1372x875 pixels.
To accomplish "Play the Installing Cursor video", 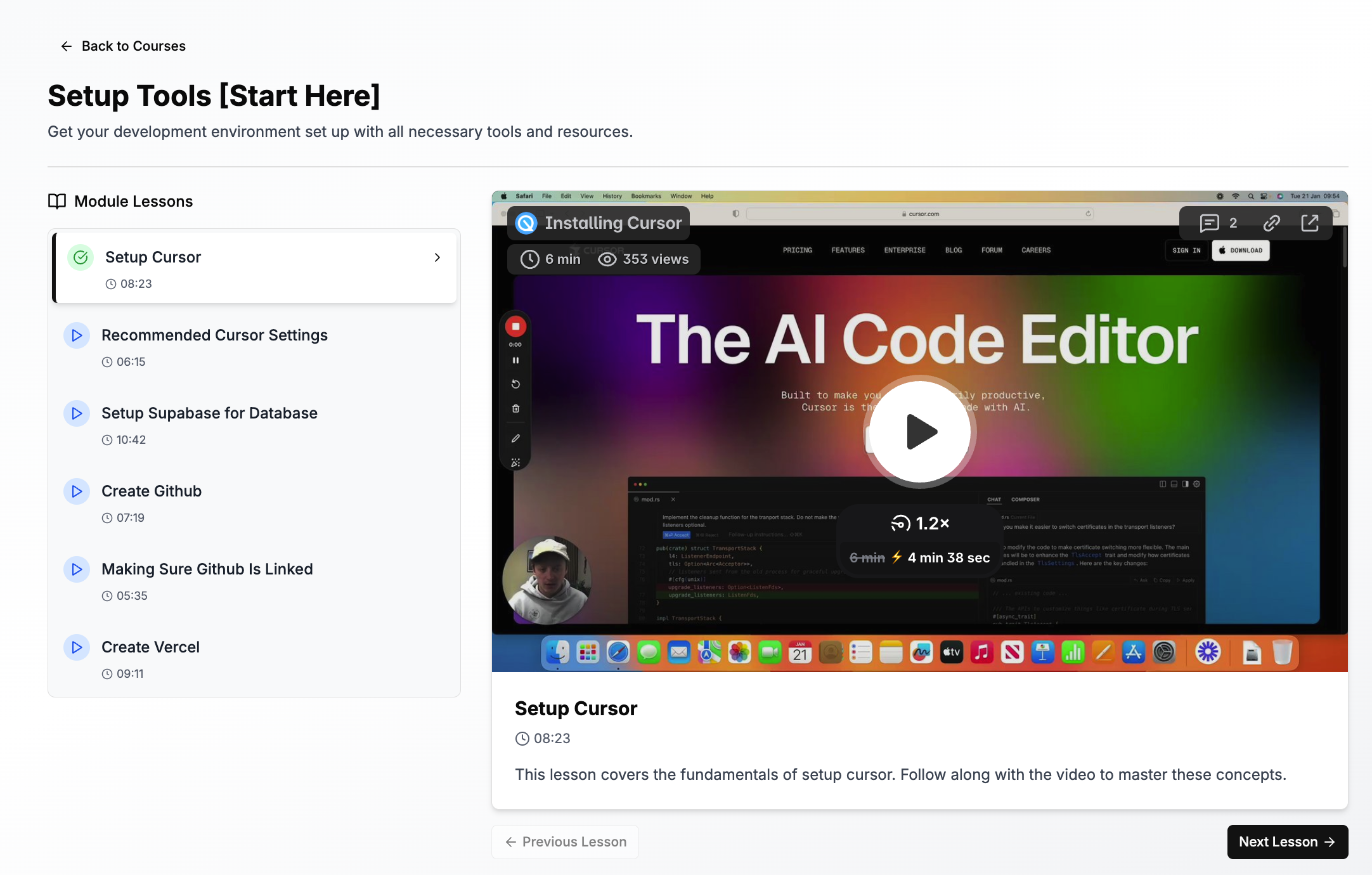I will coord(920,432).
